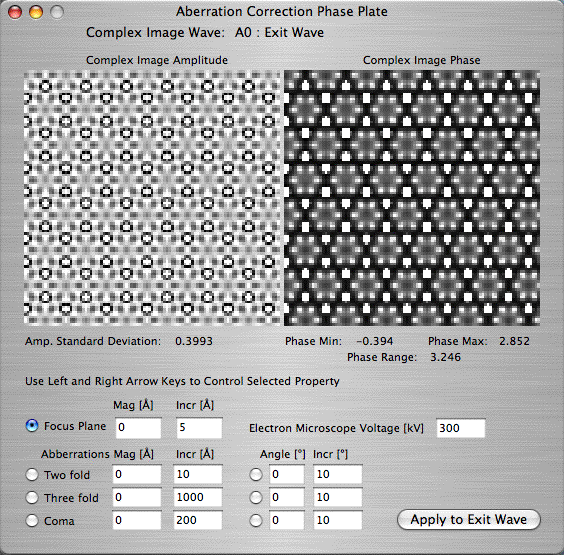Minimize the window with the yellow button

36,12
